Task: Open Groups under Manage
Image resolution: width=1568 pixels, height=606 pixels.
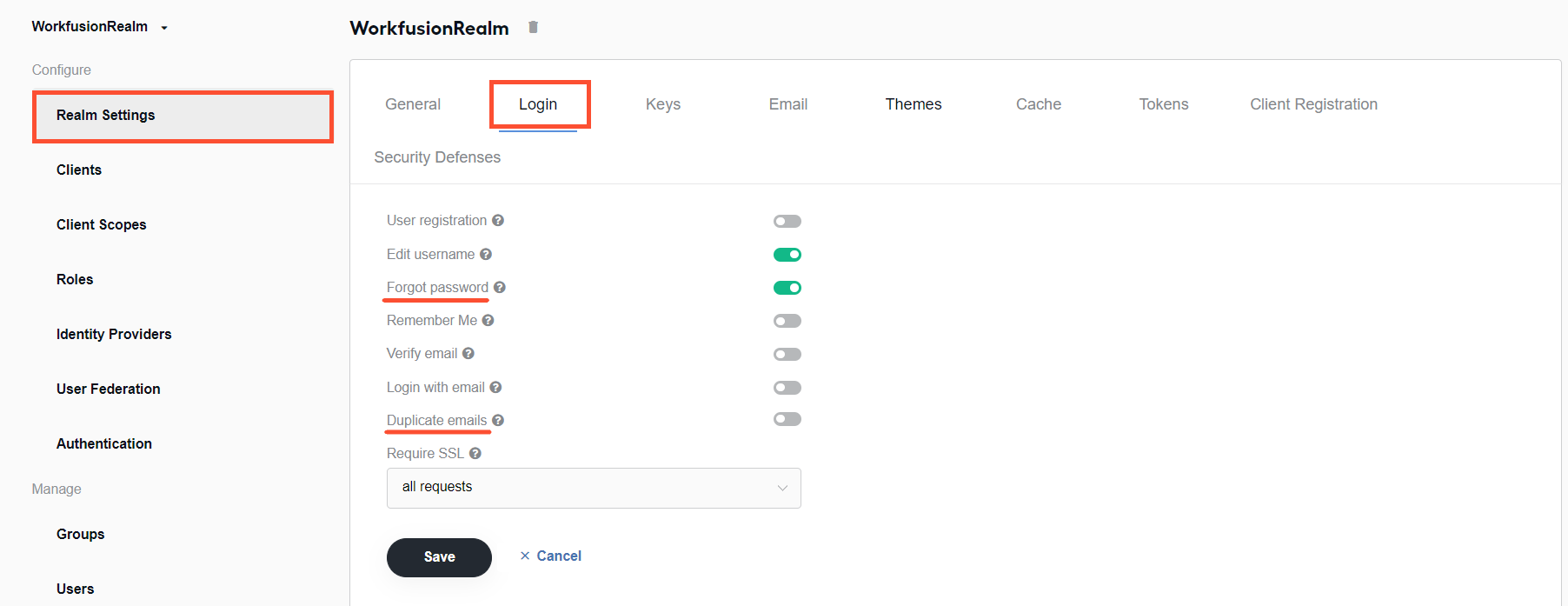Action: pos(81,535)
